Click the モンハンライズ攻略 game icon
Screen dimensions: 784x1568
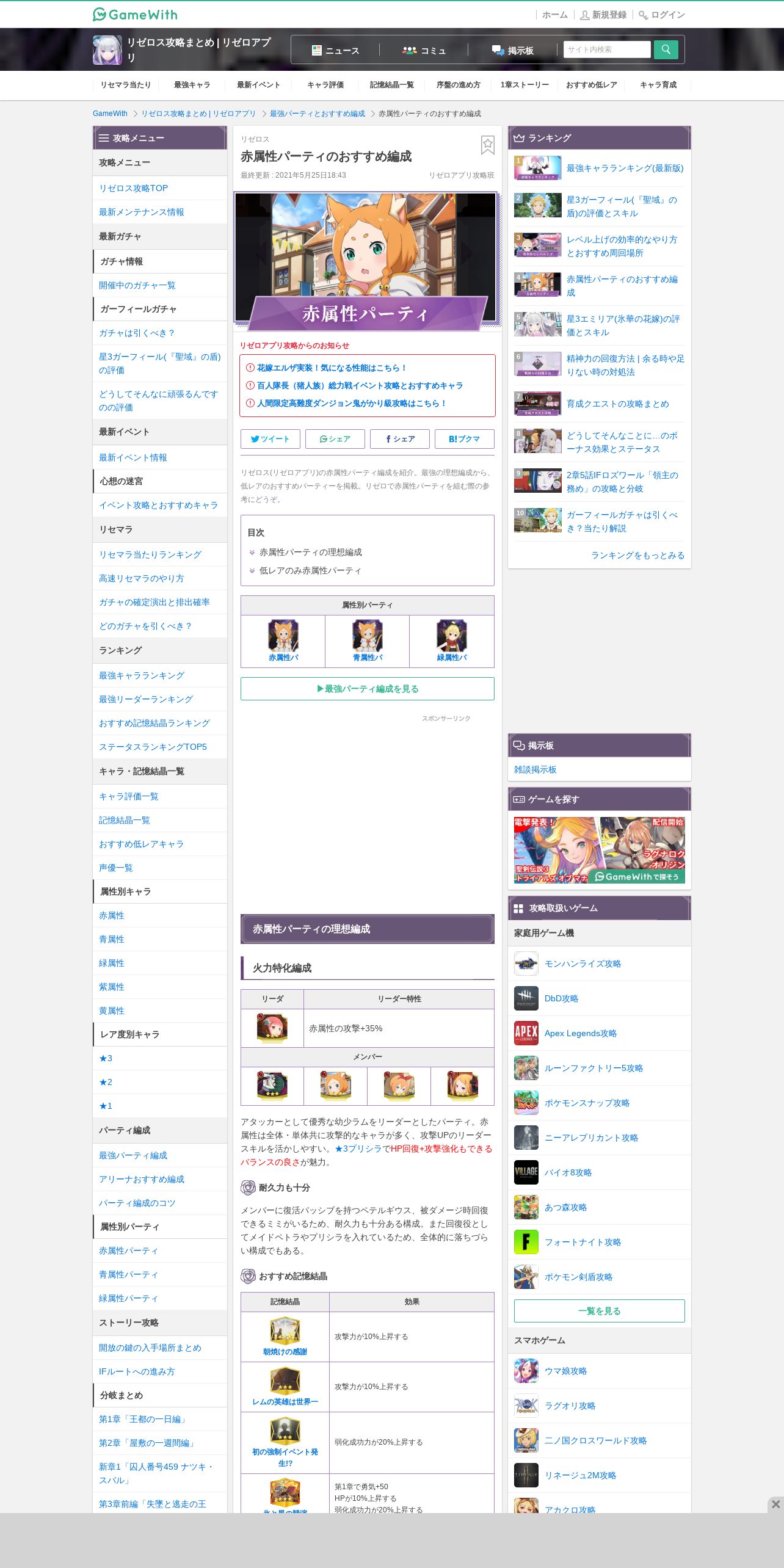click(526, 964)
